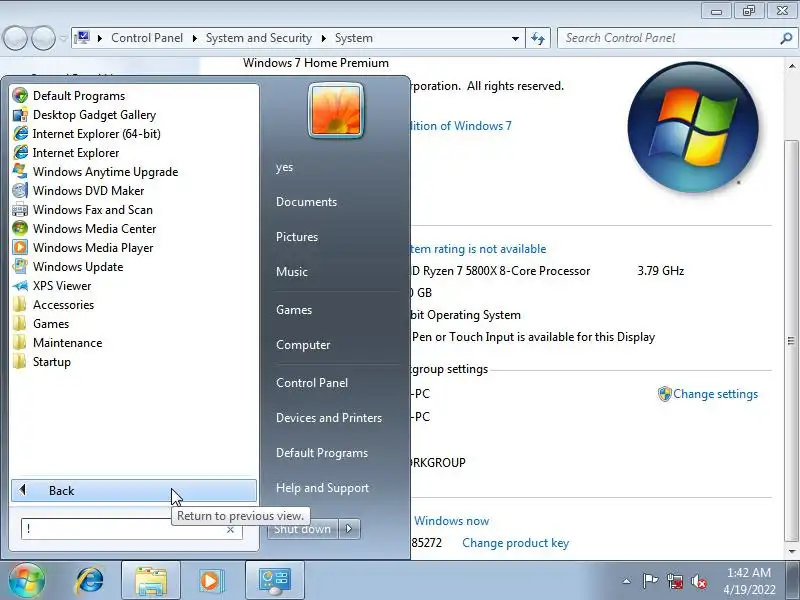Open Documents from the Start menu

pyautogui.click(x=307, y=202)
